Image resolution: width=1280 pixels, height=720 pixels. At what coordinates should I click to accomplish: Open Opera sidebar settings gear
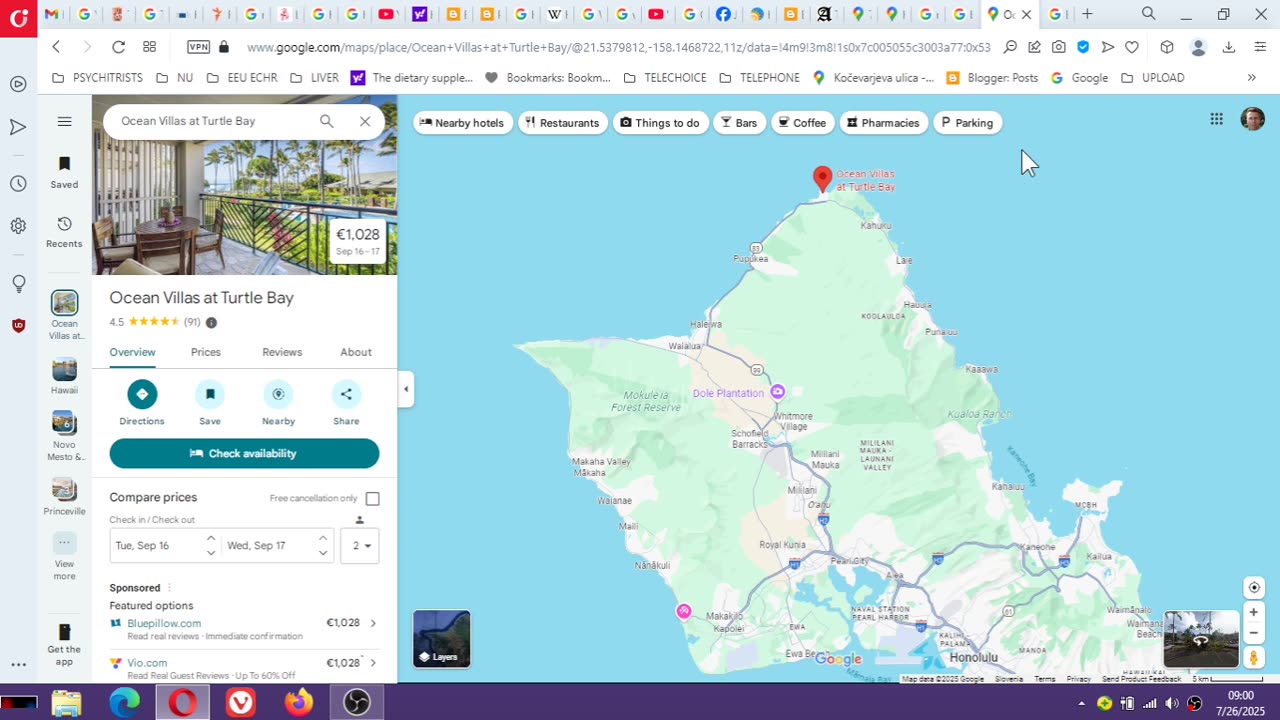click(18, 226)
